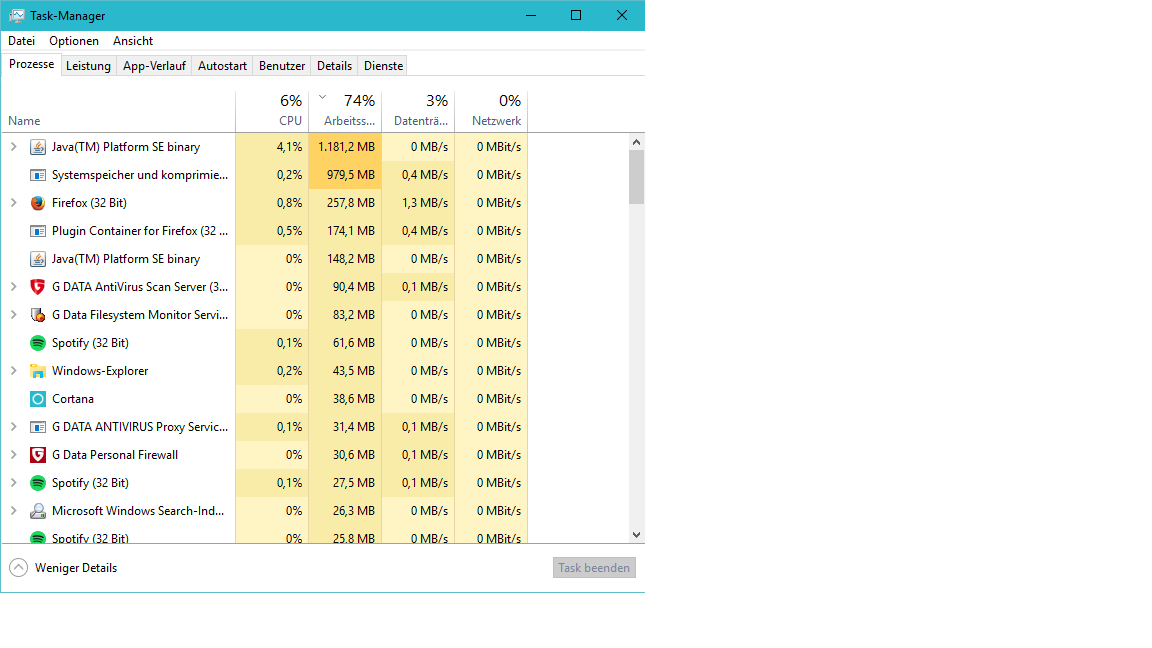The image size is (1152, 648).
Task: Click the G Data Filesystem Monitor icon
Action: pos(37,314)
